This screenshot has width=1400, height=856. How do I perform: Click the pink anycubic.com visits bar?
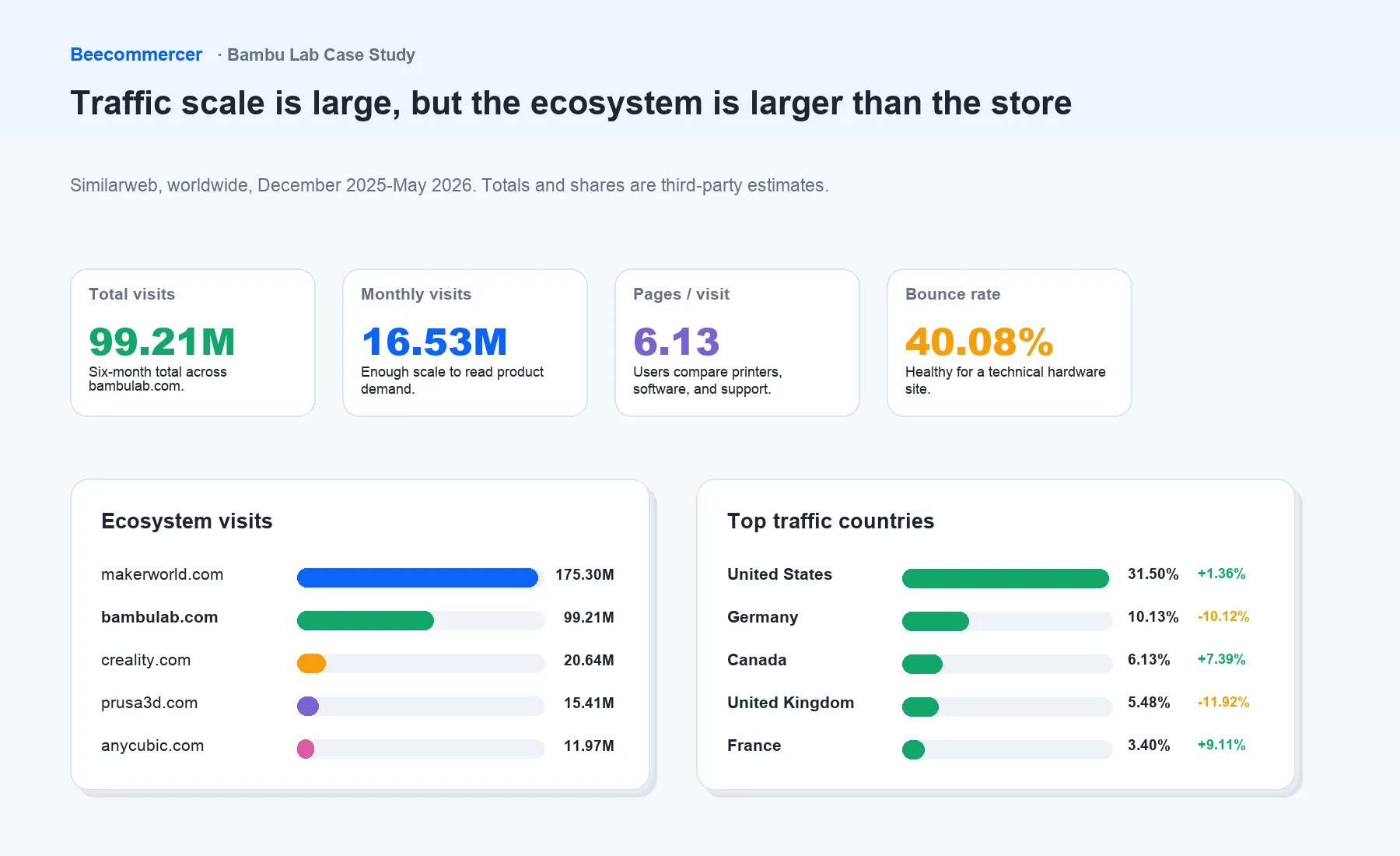(x=306, y=749)
